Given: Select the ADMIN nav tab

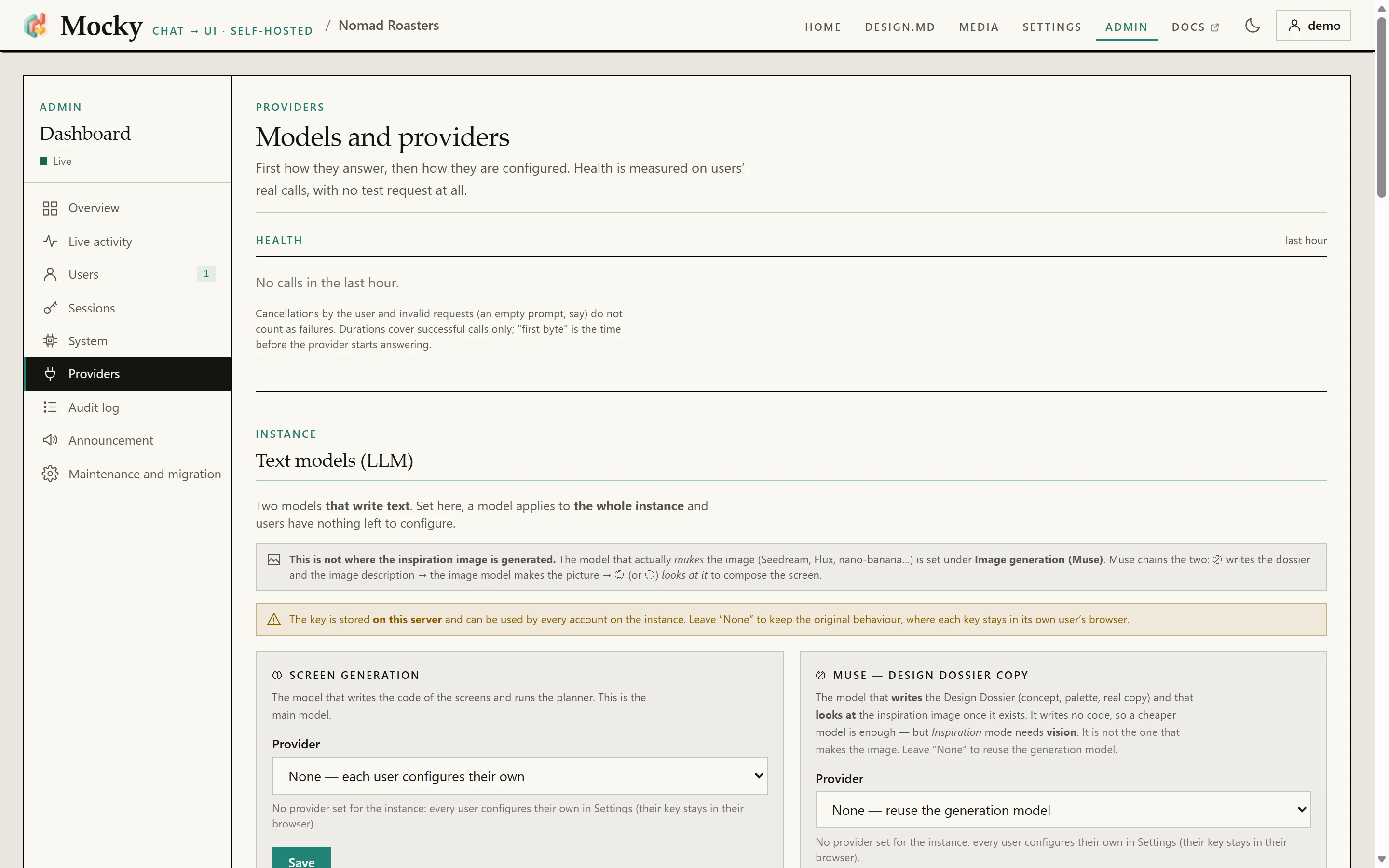Looking at the screenshot, I should click(1126, 27).
